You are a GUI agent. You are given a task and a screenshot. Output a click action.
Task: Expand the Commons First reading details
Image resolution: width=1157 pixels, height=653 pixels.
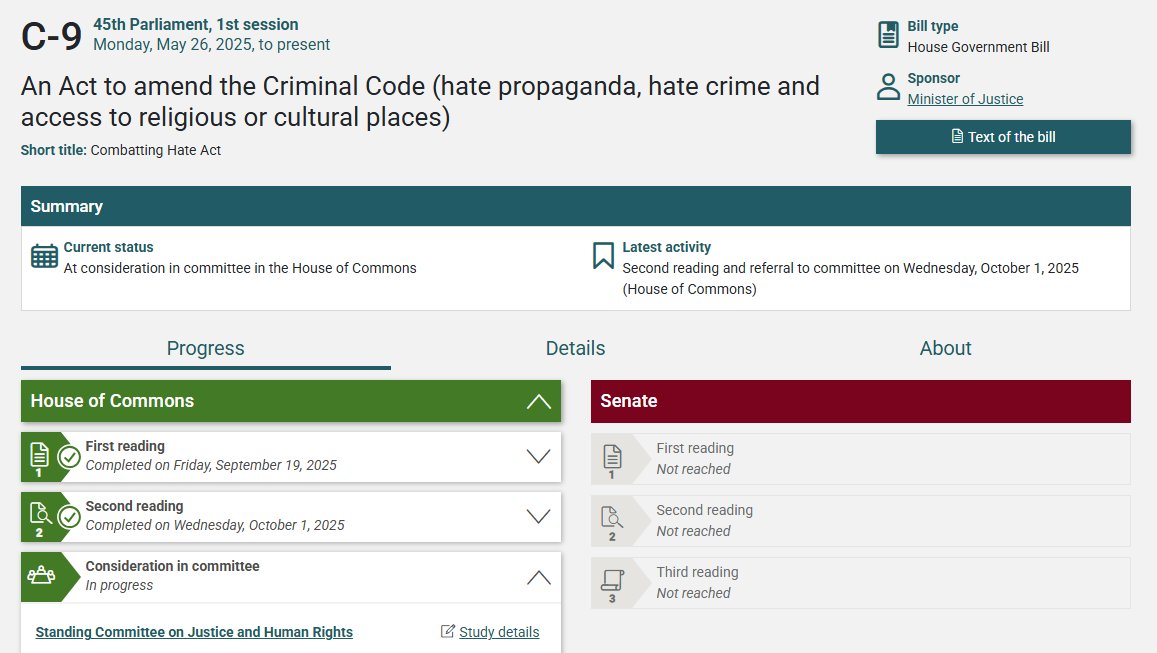point(538,456)
